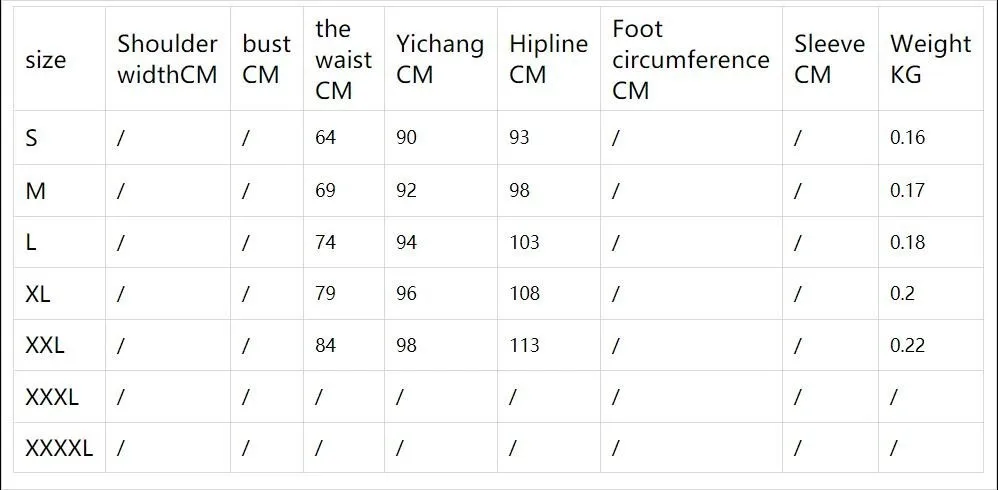
Task: Click the 'Weight KG' column header
Action: (931, 59)
